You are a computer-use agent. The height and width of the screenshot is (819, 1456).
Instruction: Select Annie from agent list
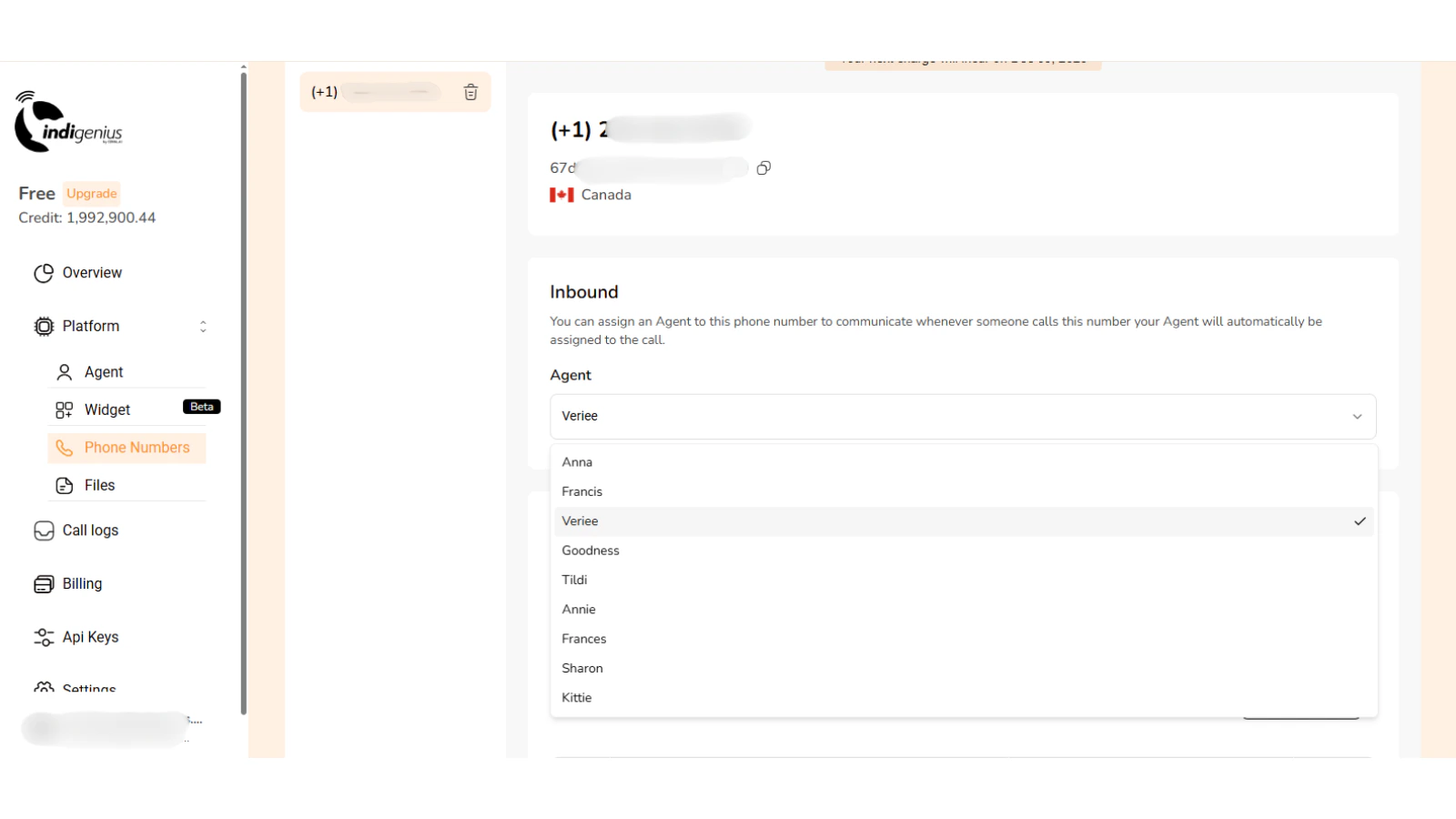tap(964, 610)
